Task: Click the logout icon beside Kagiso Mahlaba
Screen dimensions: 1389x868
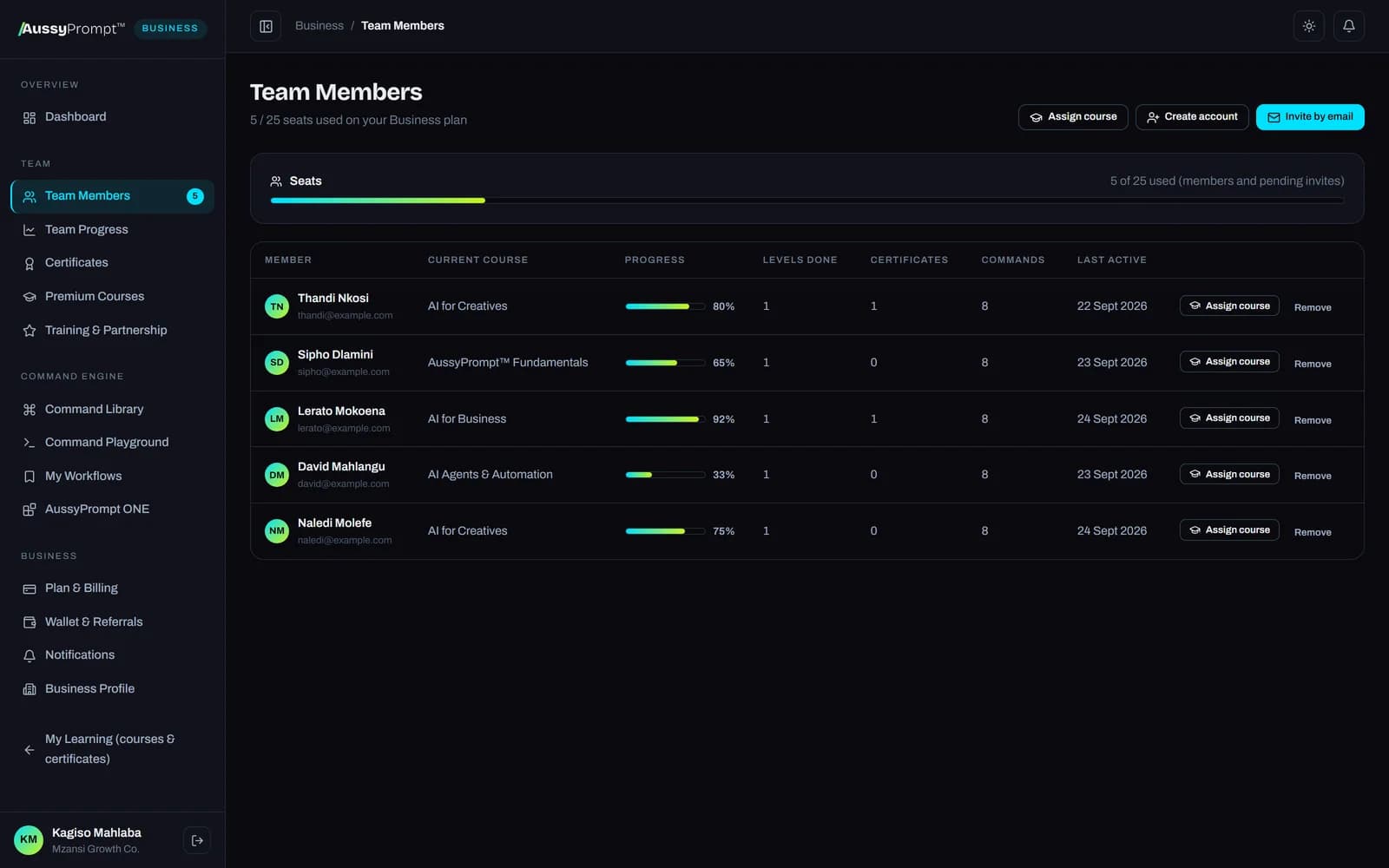Action: (197, 840)
